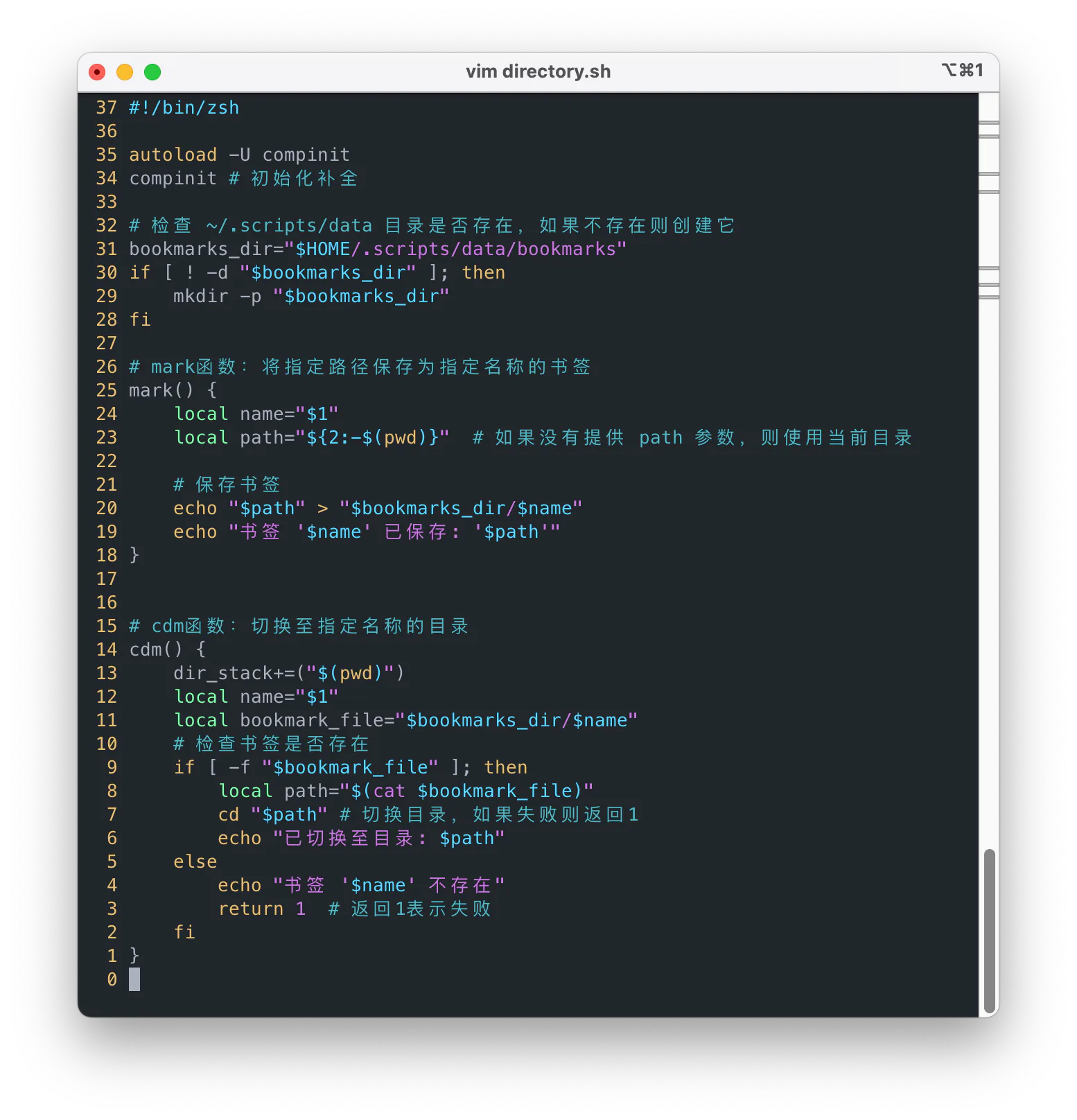This screenshot has height=1120, width=1077.
Task: Click the scrollbar thumb at the bottom right
Action: click(989, 931)
